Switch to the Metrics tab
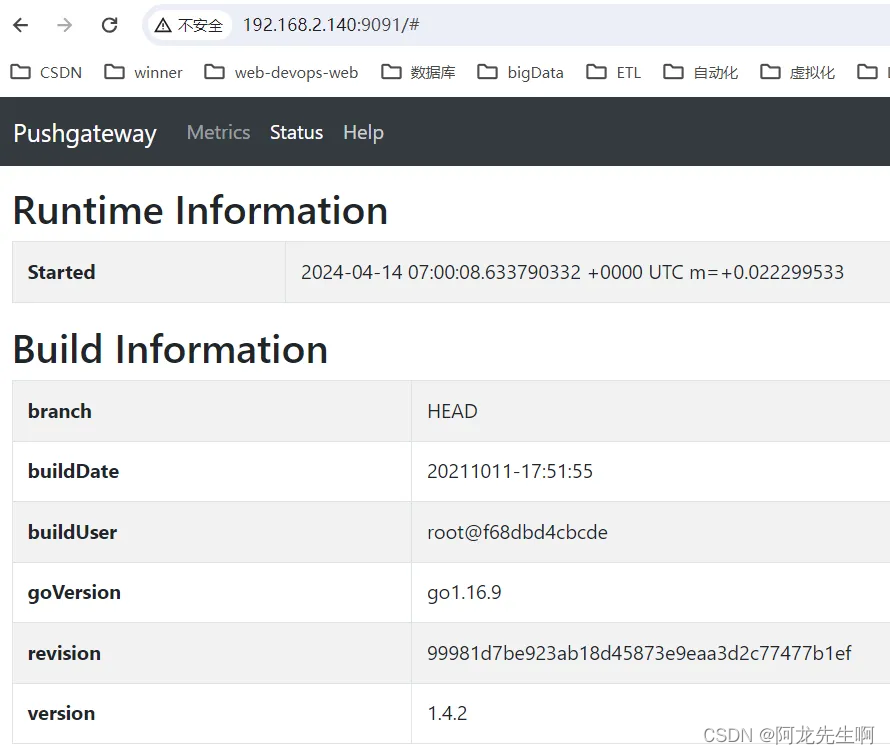 pyautogui.click(x=219, y=132)
